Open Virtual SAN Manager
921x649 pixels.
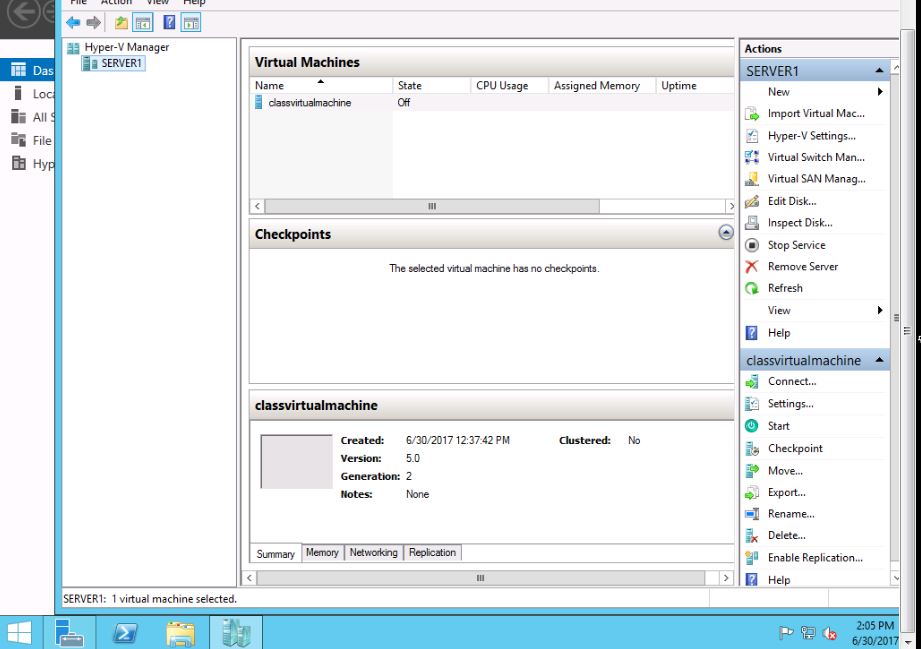816,179
